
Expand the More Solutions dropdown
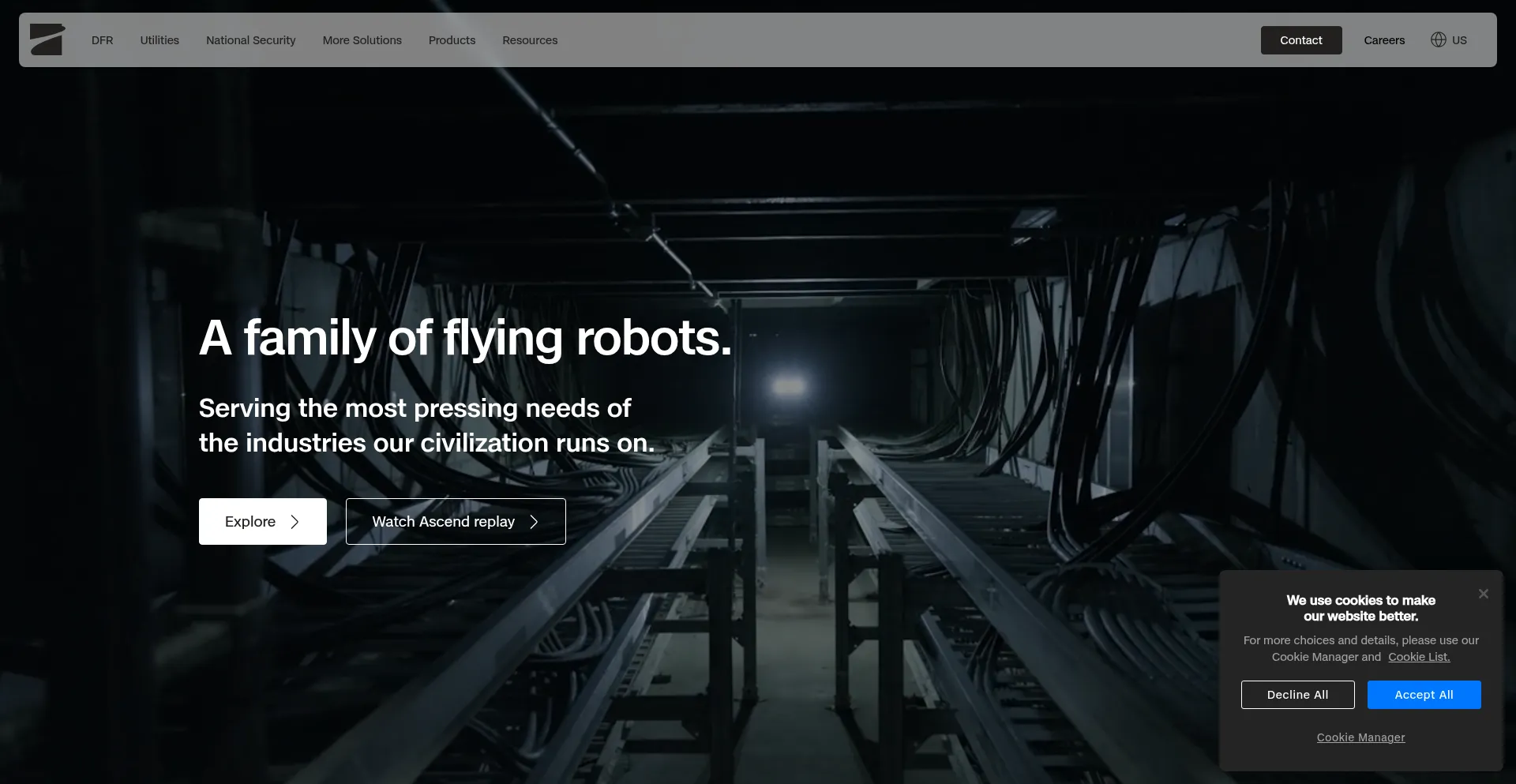pyautogui.click(x=362, y=40)
